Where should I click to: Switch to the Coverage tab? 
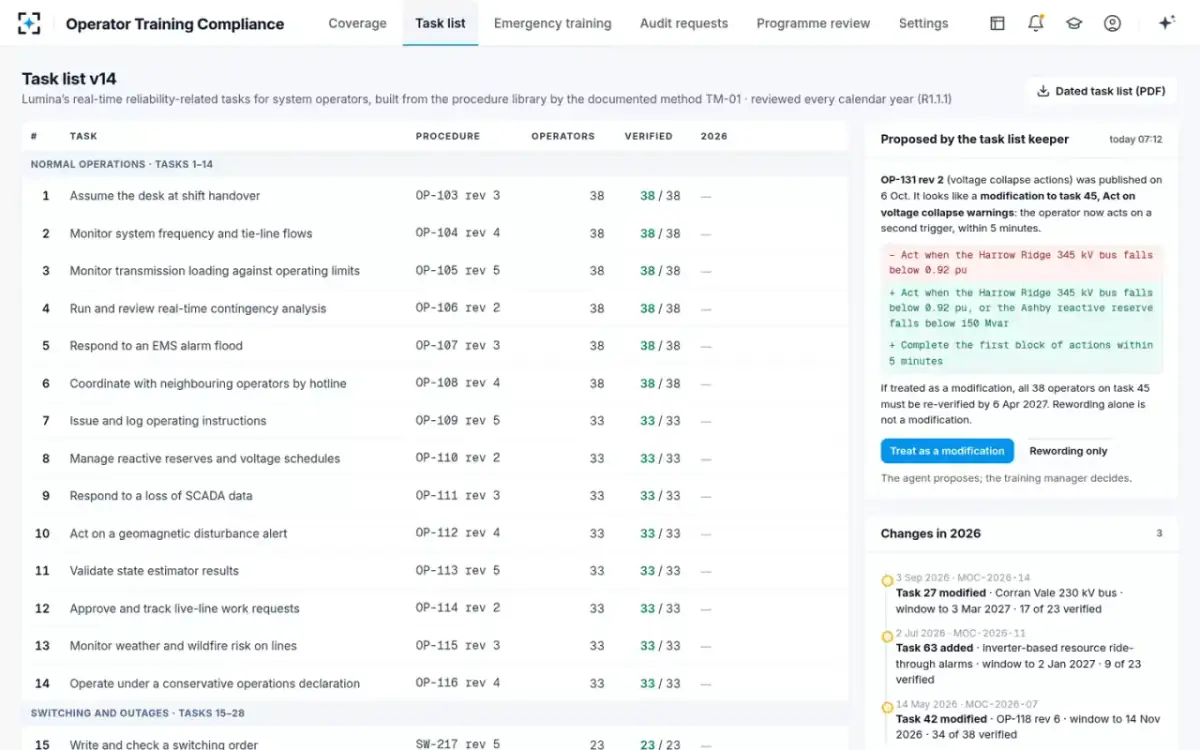tap(357, 23)
